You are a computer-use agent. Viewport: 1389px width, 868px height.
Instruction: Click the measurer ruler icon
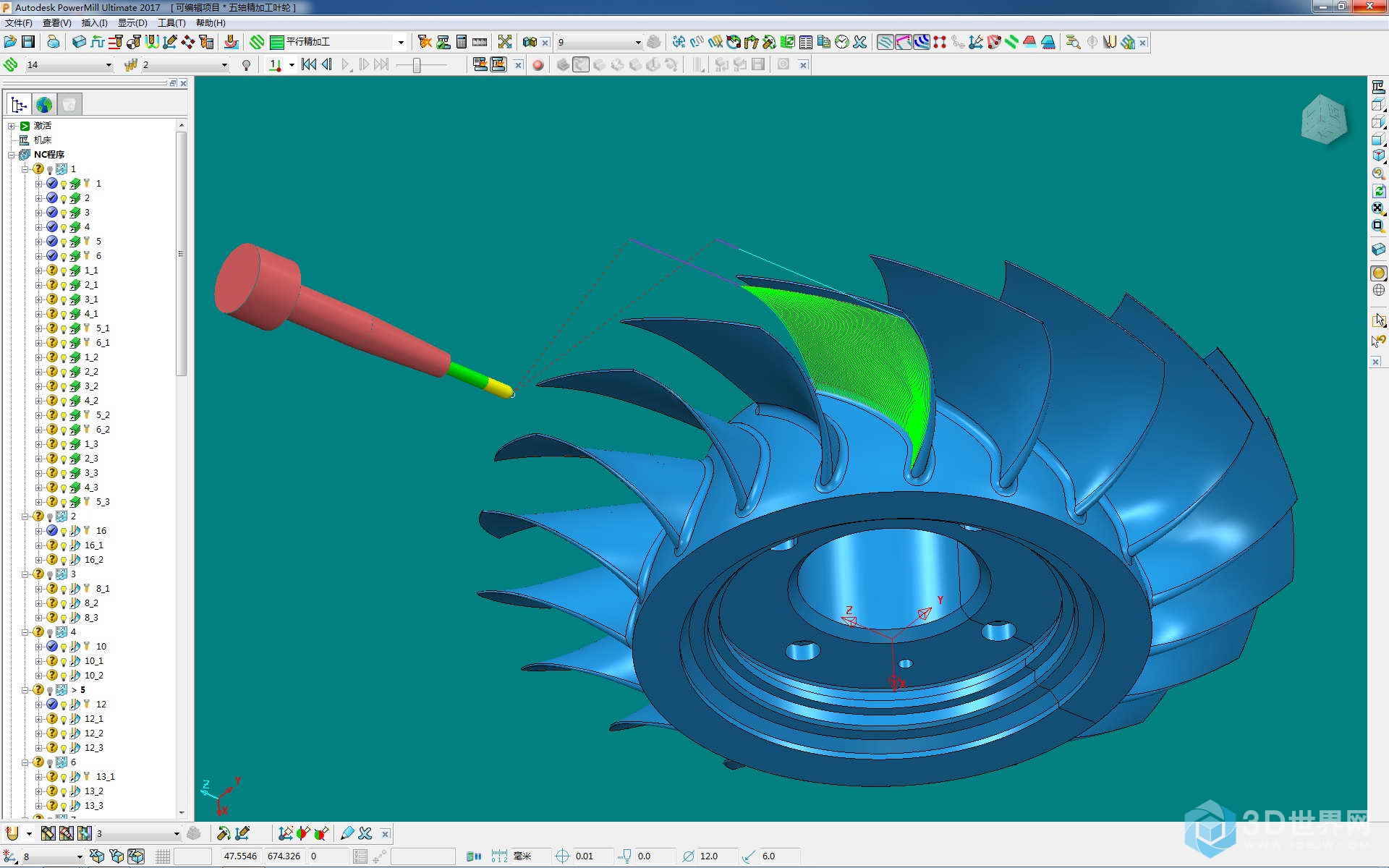[480, 42]
